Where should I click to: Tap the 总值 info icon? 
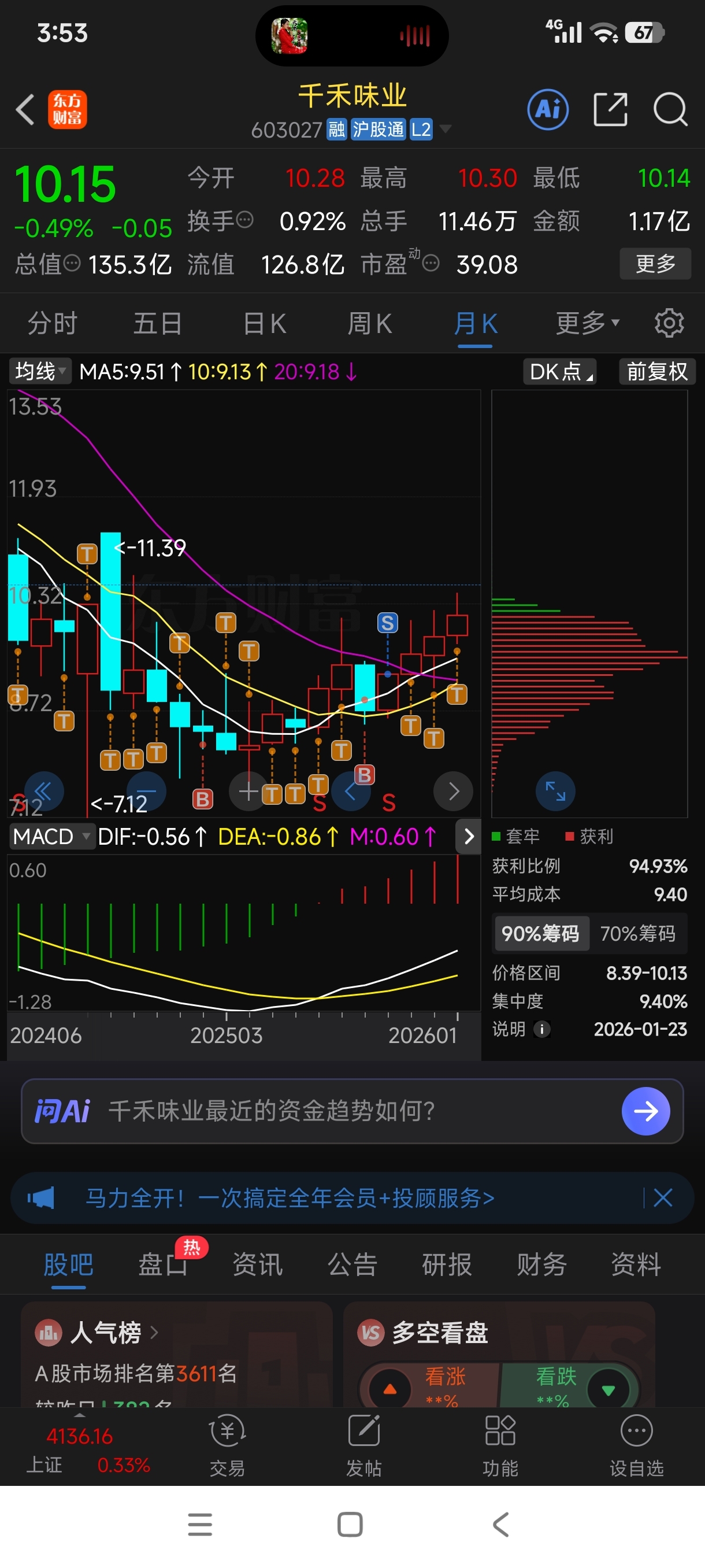pyautogui.click(x=72, y=264)
